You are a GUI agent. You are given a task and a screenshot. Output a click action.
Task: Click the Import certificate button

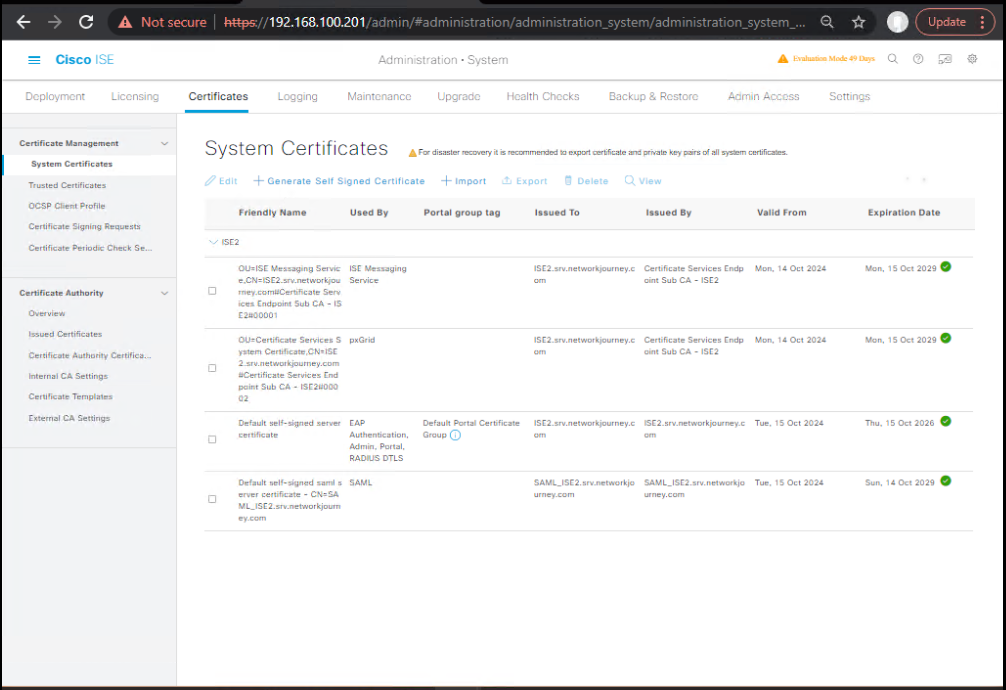pos(463,181)
